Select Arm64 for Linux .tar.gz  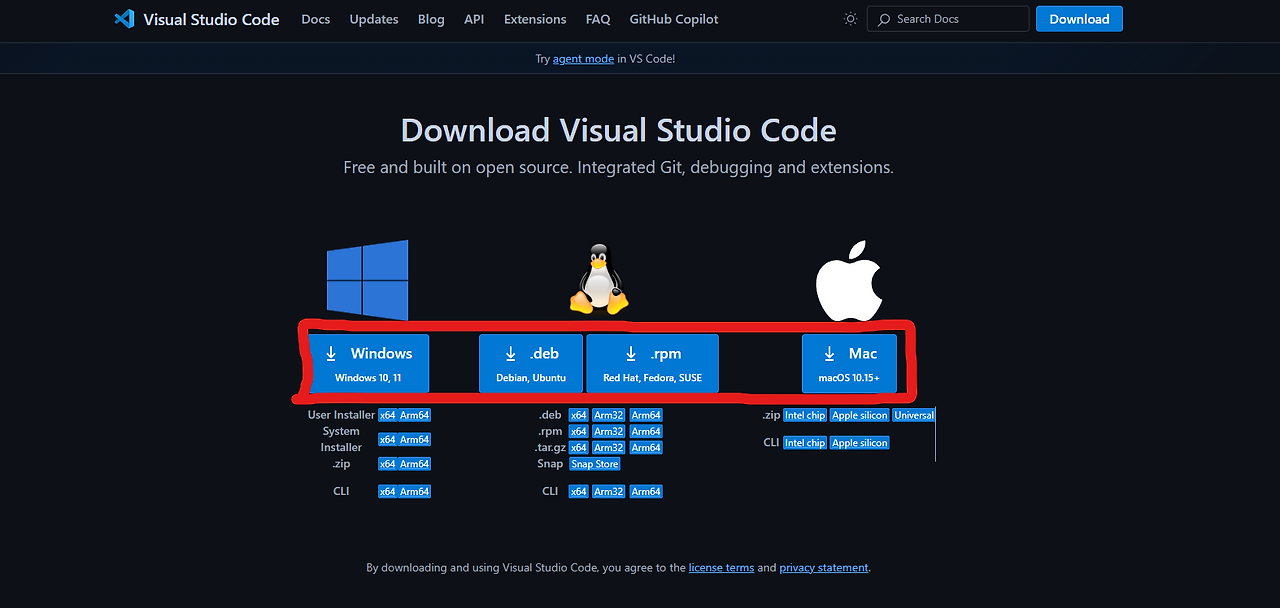[x=646, y=448]
